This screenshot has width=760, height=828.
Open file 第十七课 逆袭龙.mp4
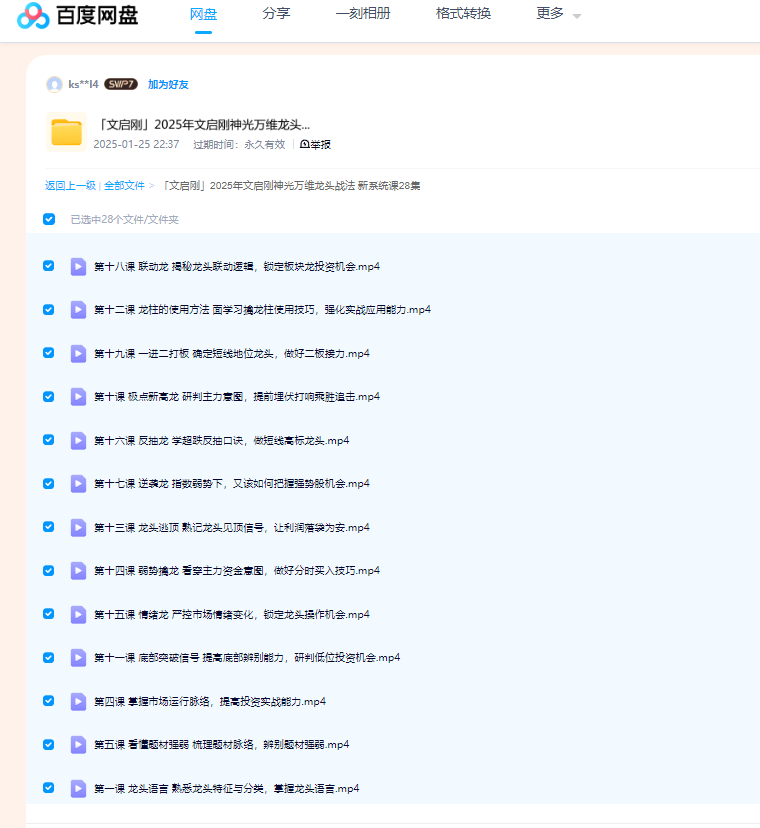(232, 484)
